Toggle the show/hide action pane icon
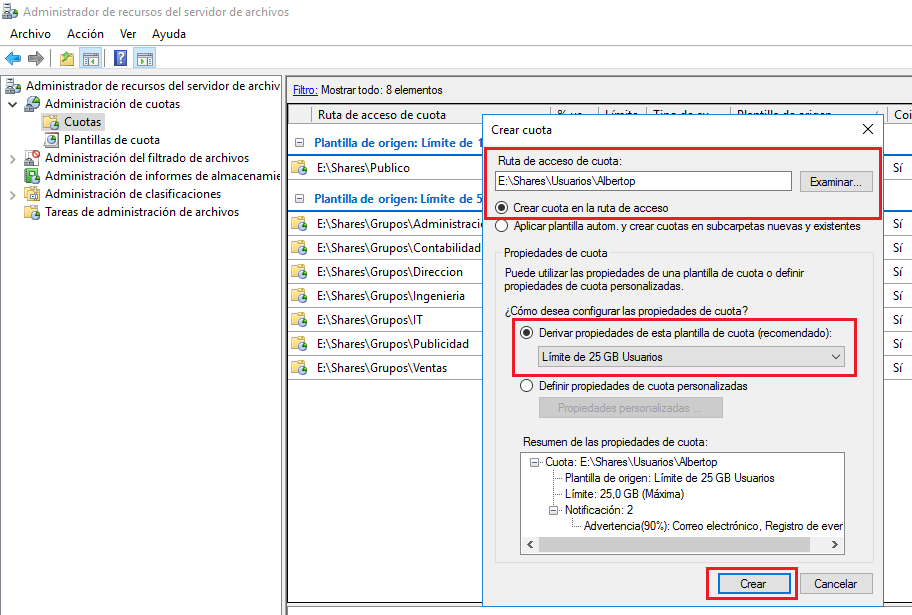 [145, 58]
